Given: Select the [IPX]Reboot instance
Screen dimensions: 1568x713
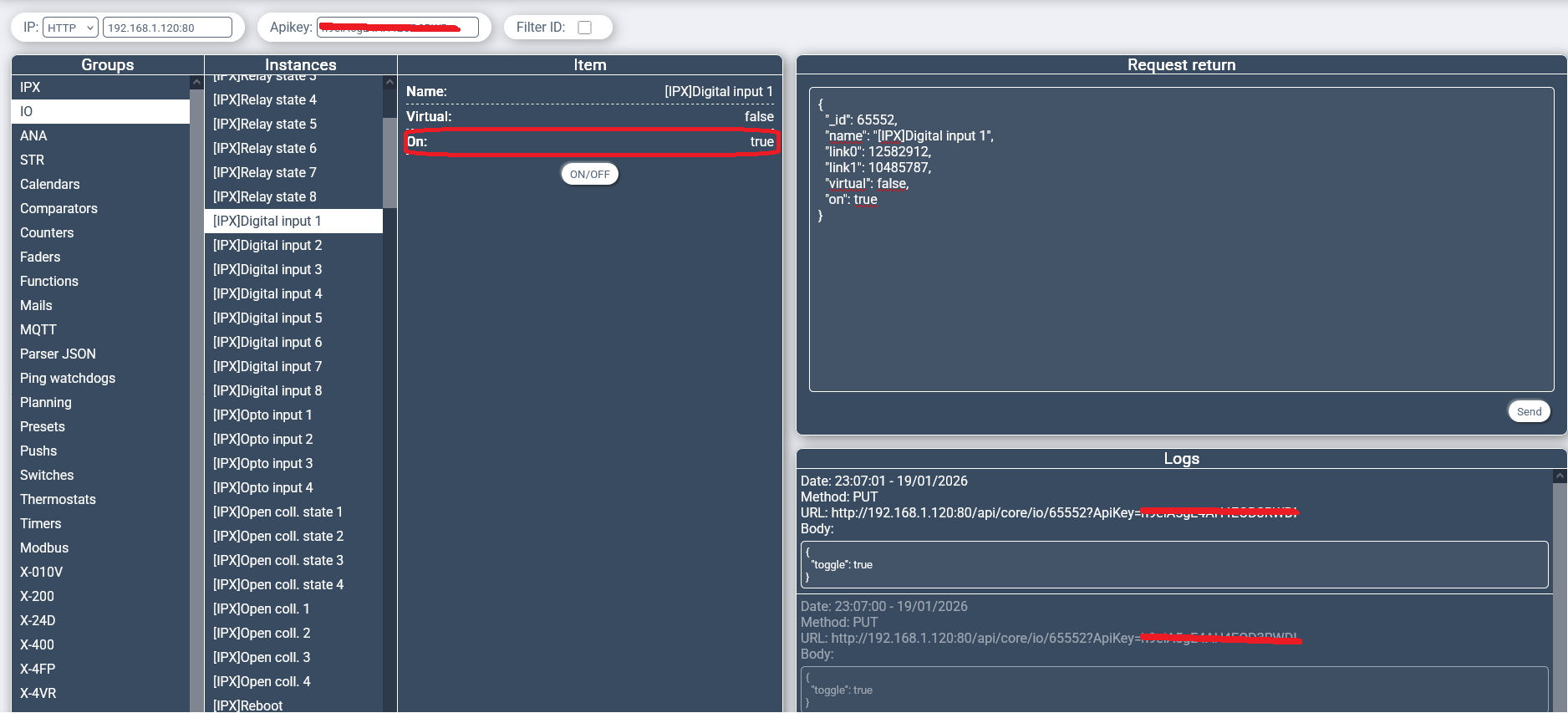Looking at the screenshot, I should click(293, 705).
